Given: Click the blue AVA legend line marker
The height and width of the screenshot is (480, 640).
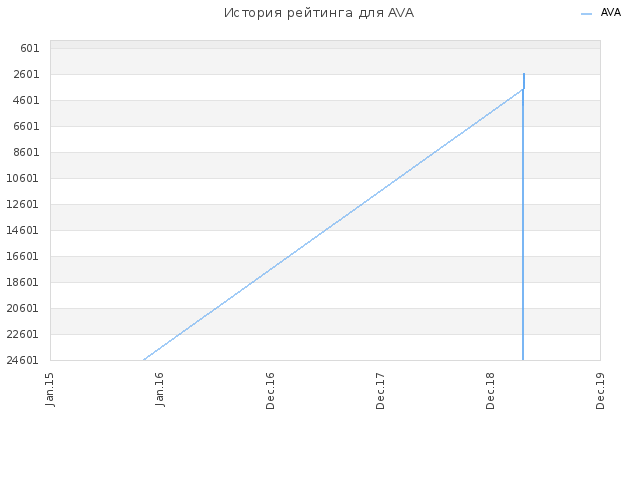Looking at the screenshot, I should pos(586,14).
